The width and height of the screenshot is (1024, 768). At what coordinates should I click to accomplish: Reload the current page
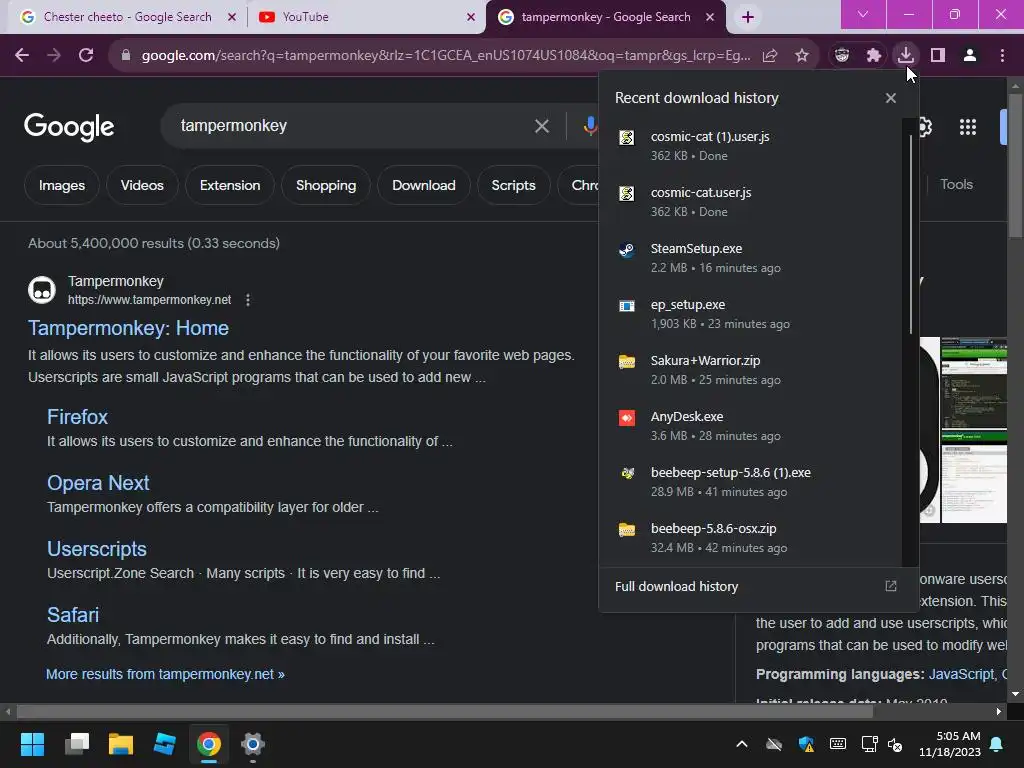click(x=86, y=56)
